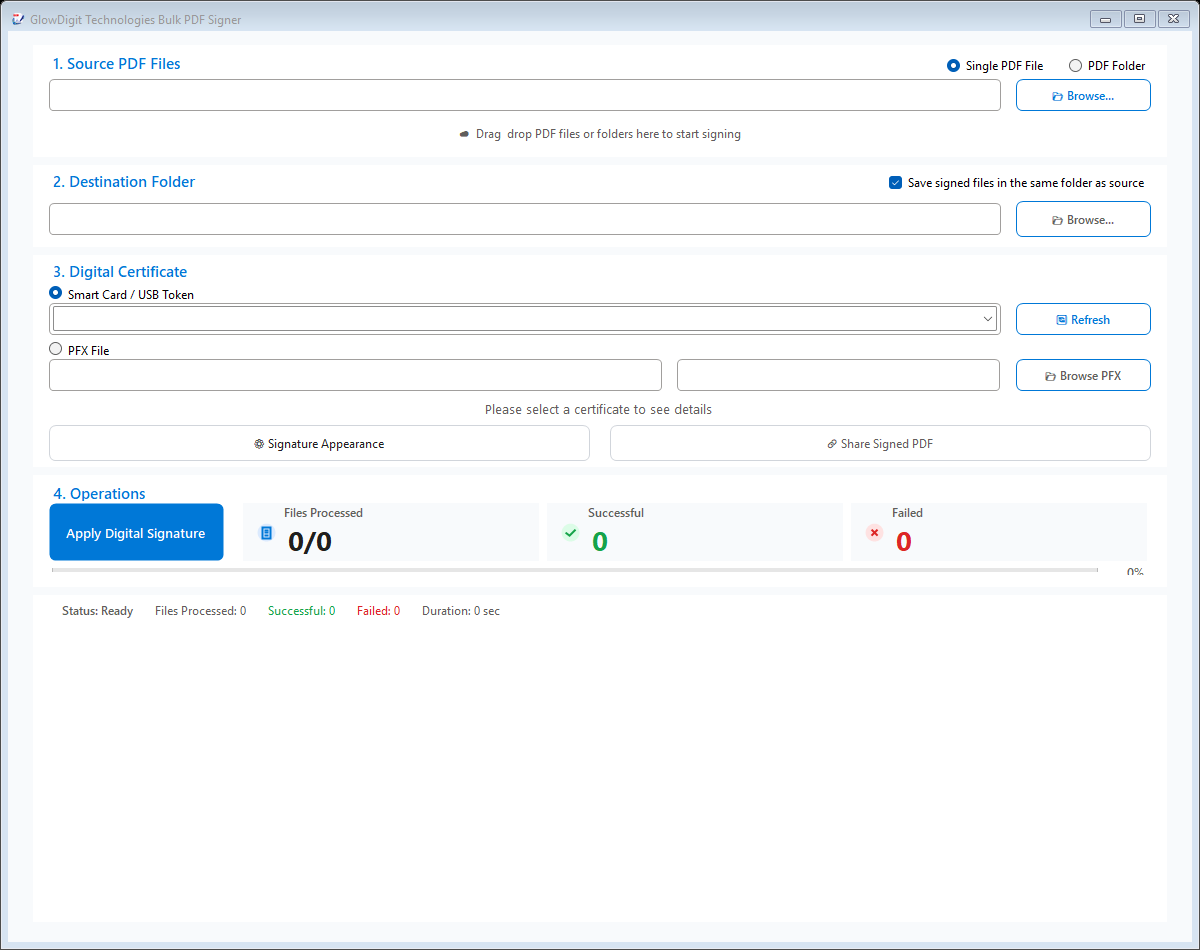Screen dimensions: 1200x950
Task: Click the PFX file path field
Action: [x=355, y=375]
